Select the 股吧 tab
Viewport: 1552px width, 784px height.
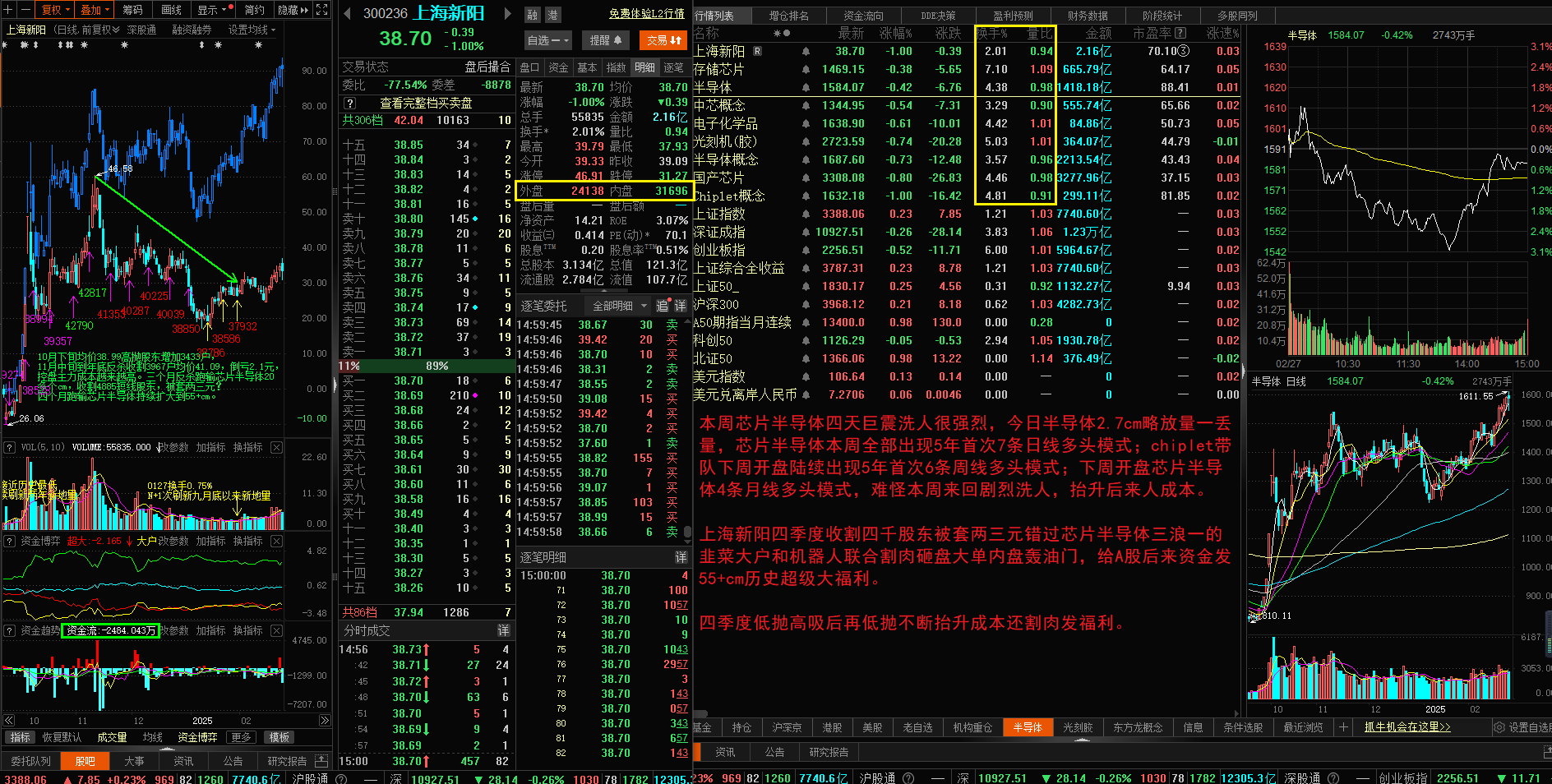point(85,761)
